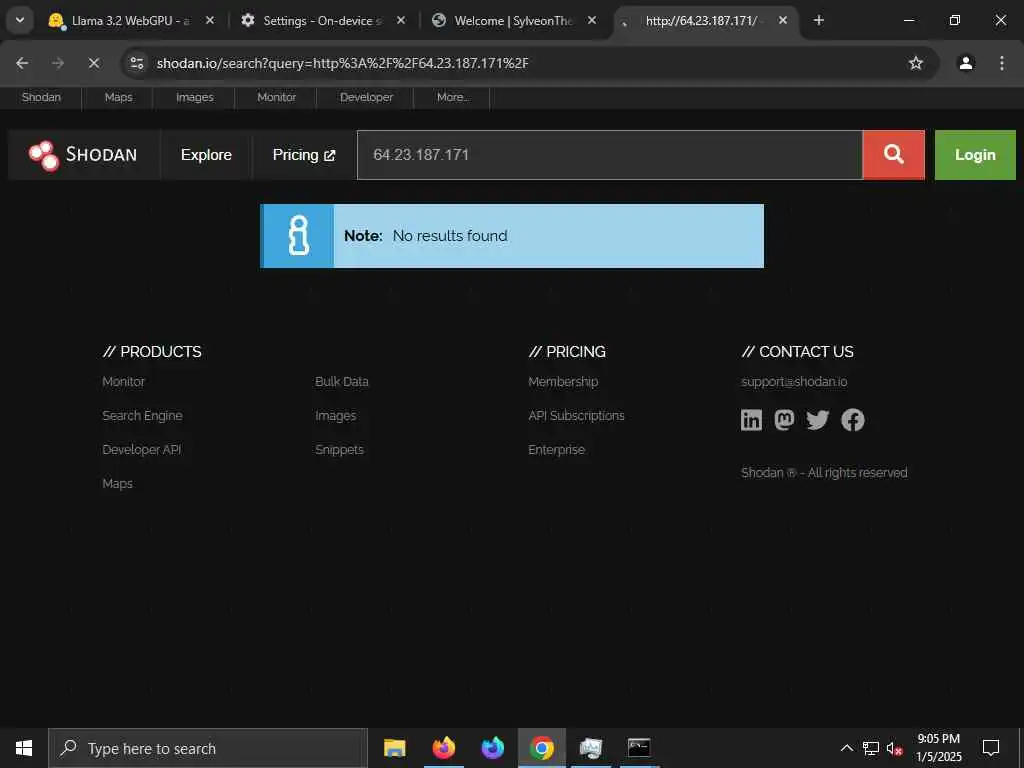The width and height of the screenshot is (1024, 768).
Task: Open API Subscriptions link
Action: (x=576, y=415)
